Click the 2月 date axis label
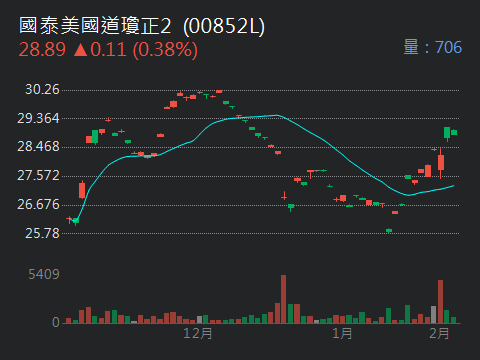 pos(439,333)
